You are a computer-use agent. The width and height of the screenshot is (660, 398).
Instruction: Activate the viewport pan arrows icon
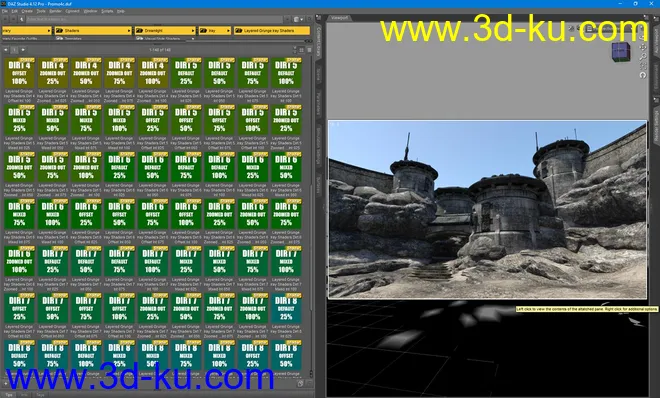pos(643,47)
